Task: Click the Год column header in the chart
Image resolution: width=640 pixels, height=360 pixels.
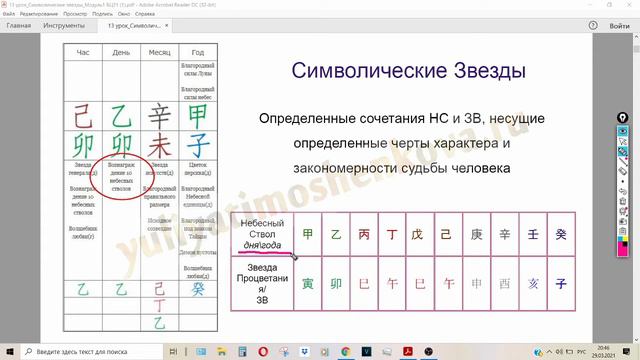Action: (198, 52)
